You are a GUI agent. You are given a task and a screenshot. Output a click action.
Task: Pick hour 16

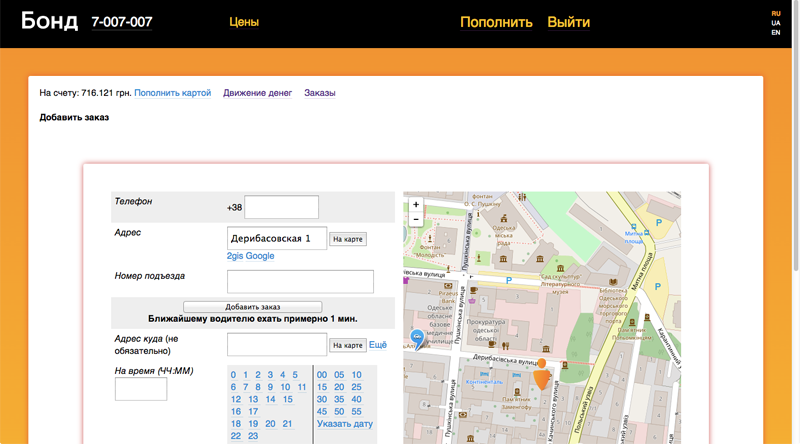pyautogui.click(x=236, y=411)
